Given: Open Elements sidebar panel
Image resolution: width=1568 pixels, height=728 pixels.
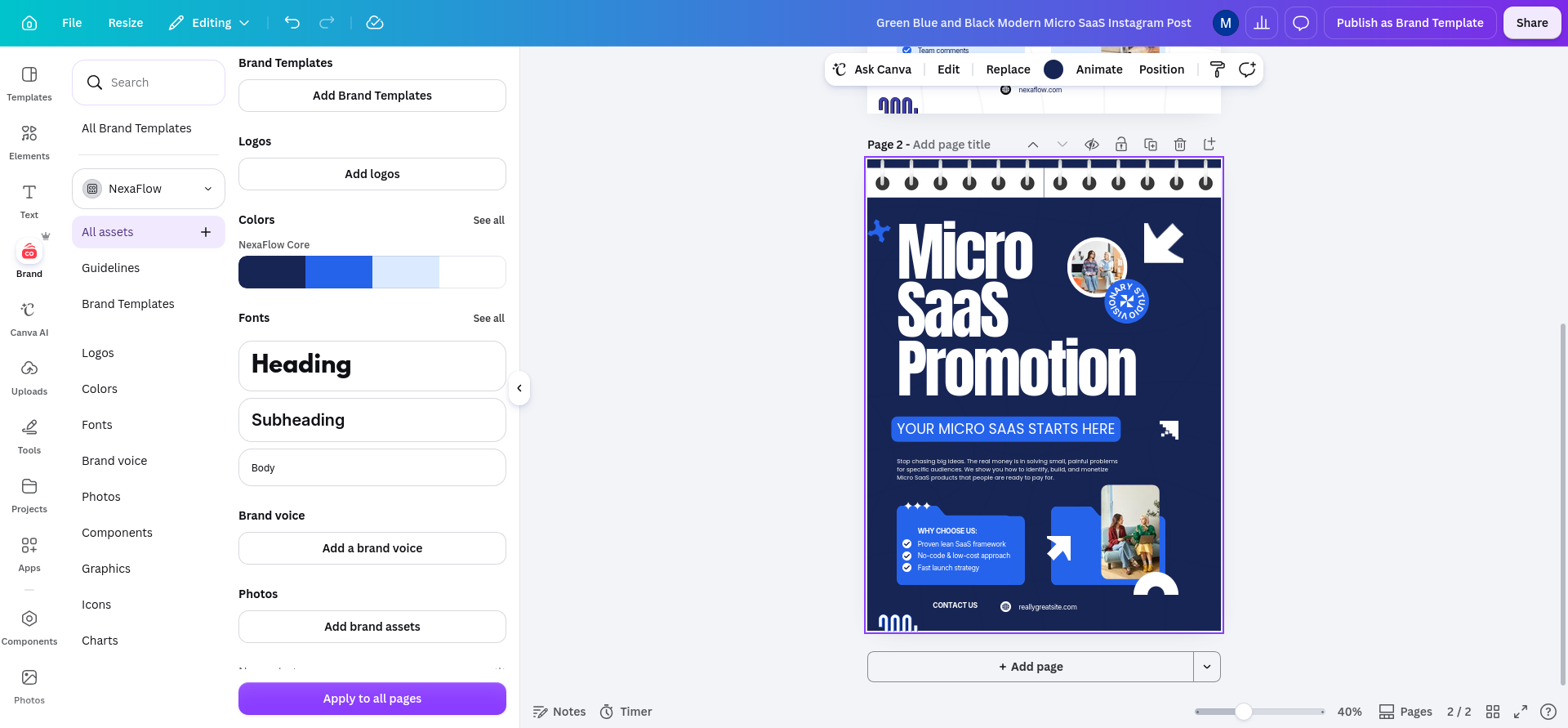Looking at the screenshot, I should (x=29, y=142).
